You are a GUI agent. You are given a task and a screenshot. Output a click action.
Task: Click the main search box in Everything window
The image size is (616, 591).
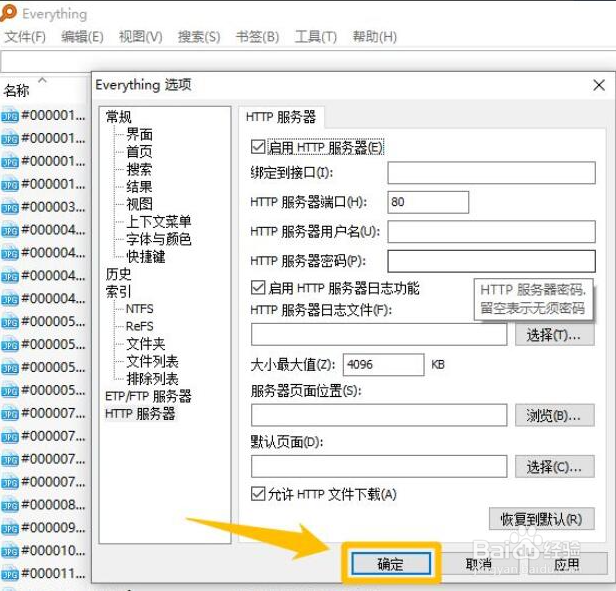[x=308, y=62]
